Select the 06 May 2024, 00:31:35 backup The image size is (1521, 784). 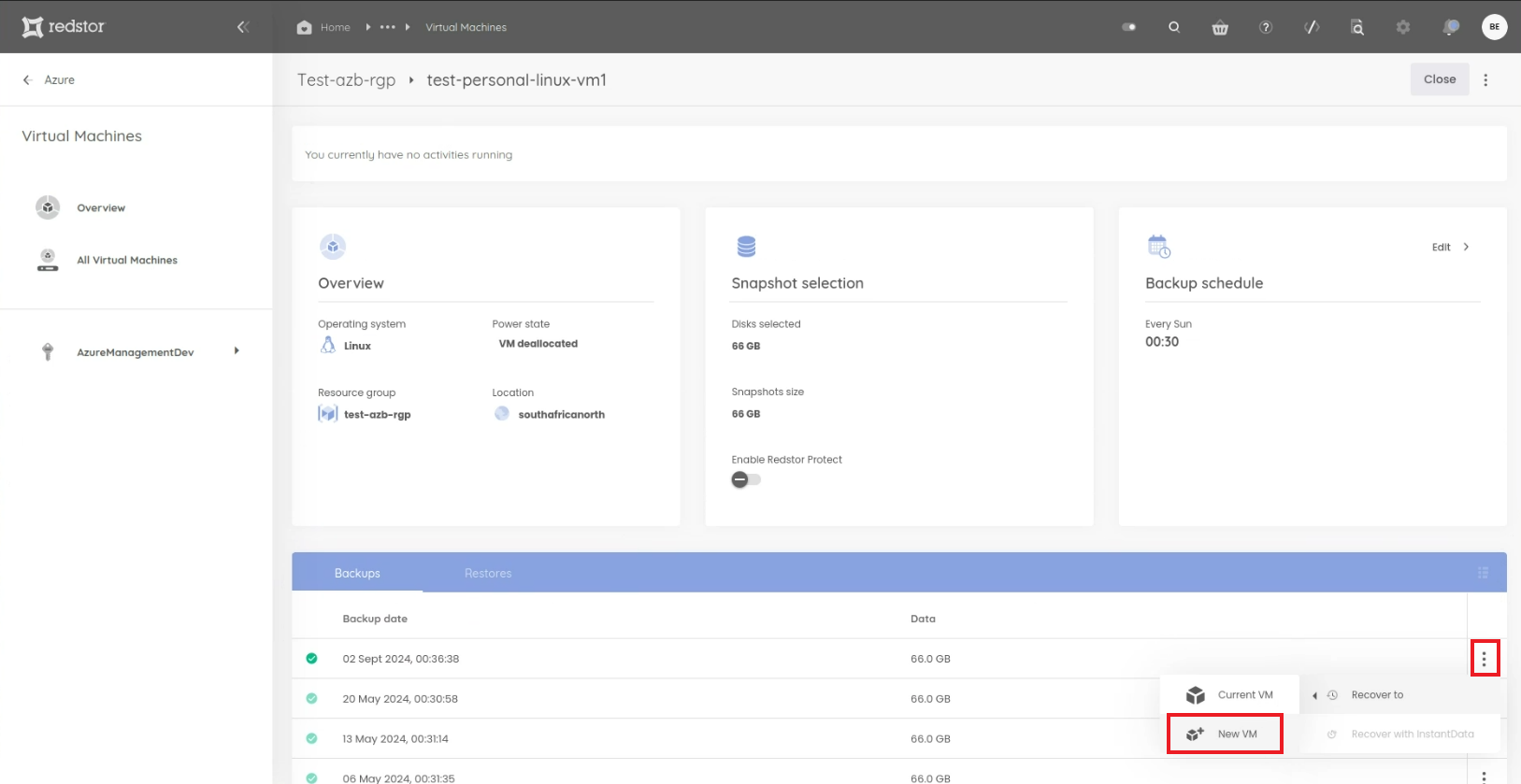click(398, 777)
